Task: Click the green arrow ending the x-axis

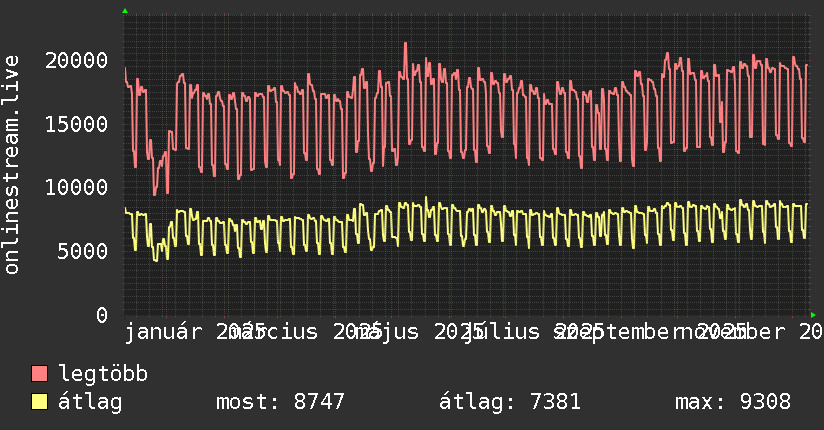Action: [x=813, y=315]
